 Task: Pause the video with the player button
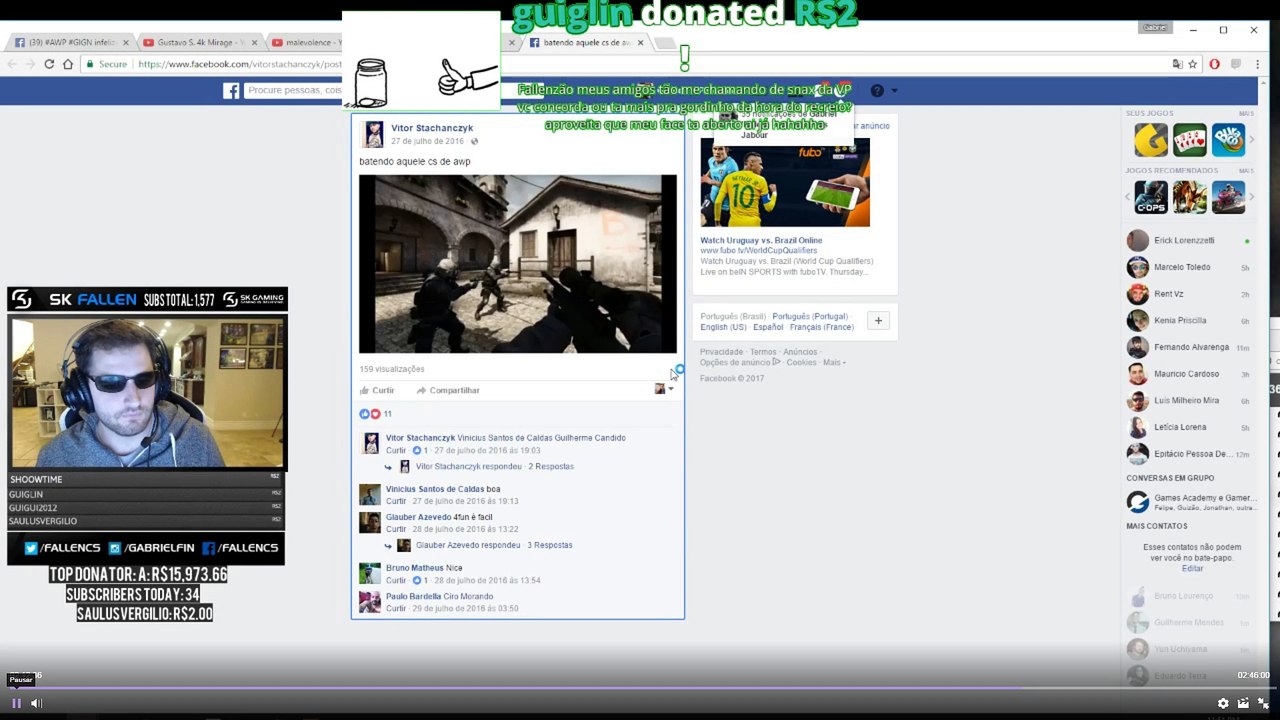coord(16,703)
